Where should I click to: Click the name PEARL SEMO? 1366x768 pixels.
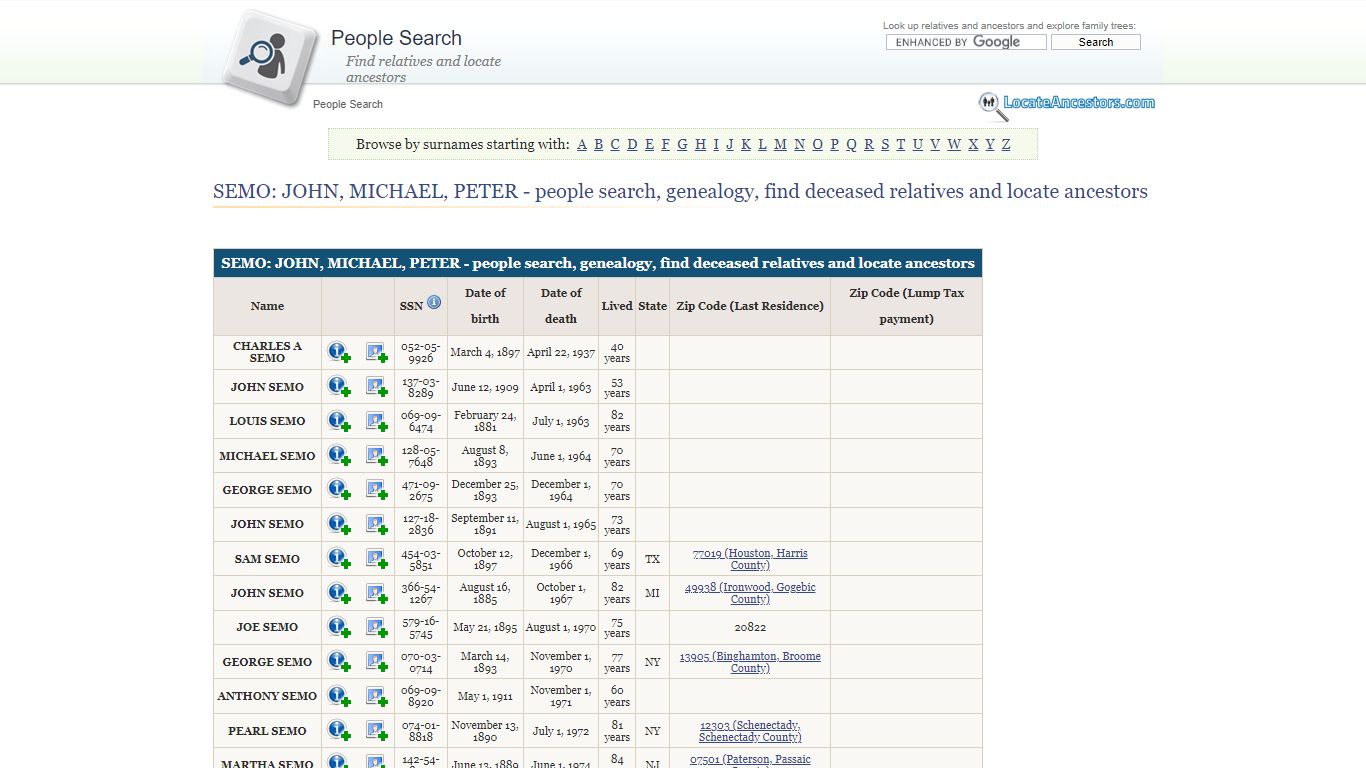(x=267, y=731)
